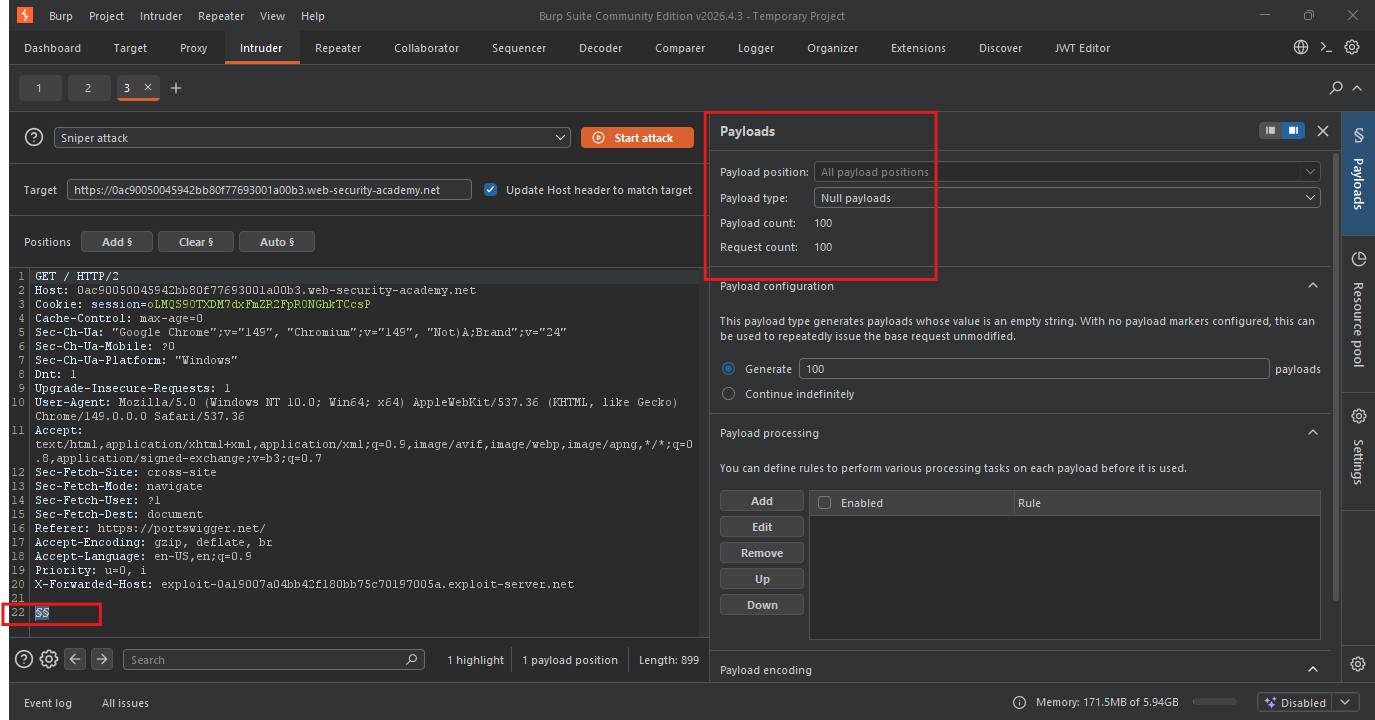Close Intruder tab 3

[x=148, y=88]
